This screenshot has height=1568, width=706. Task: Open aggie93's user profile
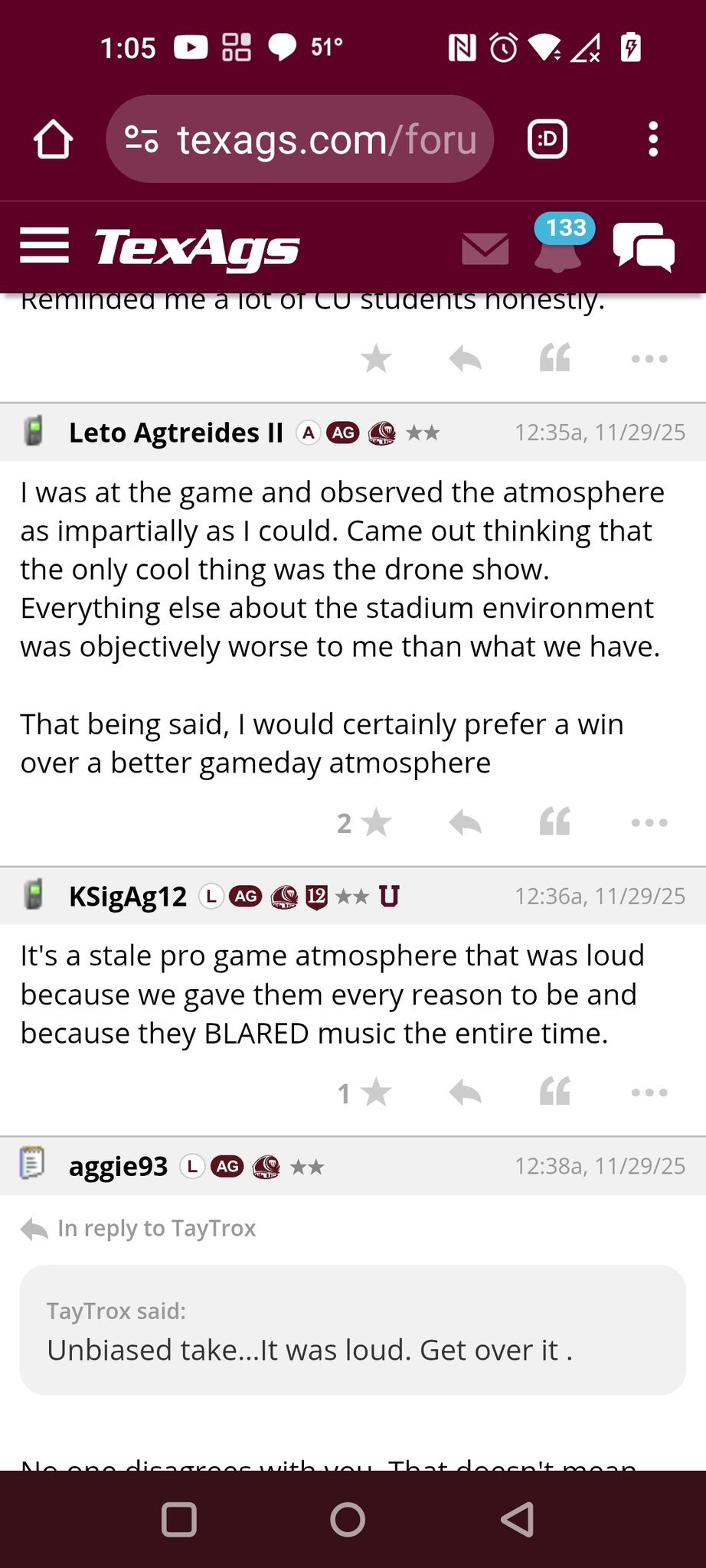click(118, 1166)
